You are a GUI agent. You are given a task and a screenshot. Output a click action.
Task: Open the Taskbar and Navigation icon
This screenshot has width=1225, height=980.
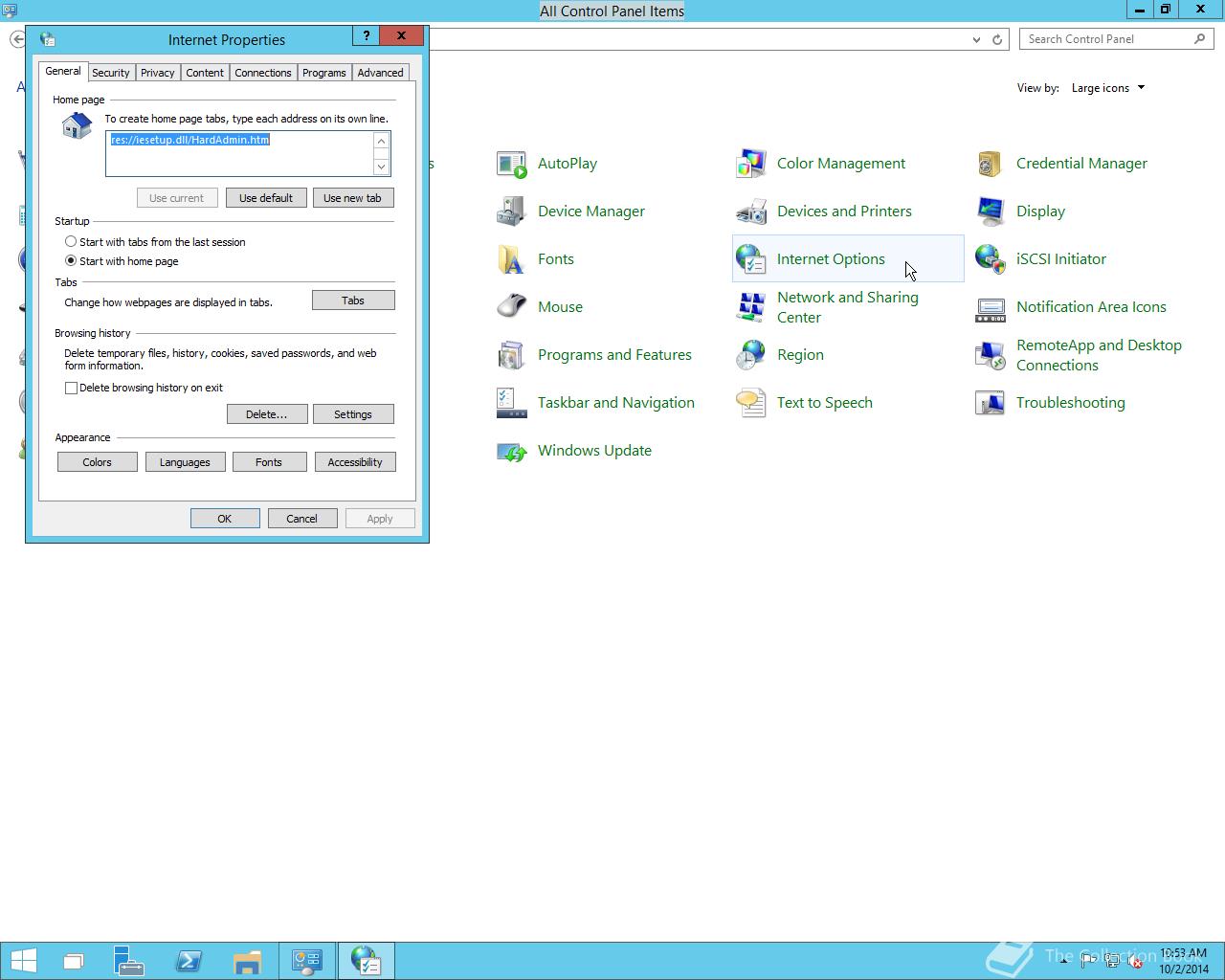[x=512, y=403]
